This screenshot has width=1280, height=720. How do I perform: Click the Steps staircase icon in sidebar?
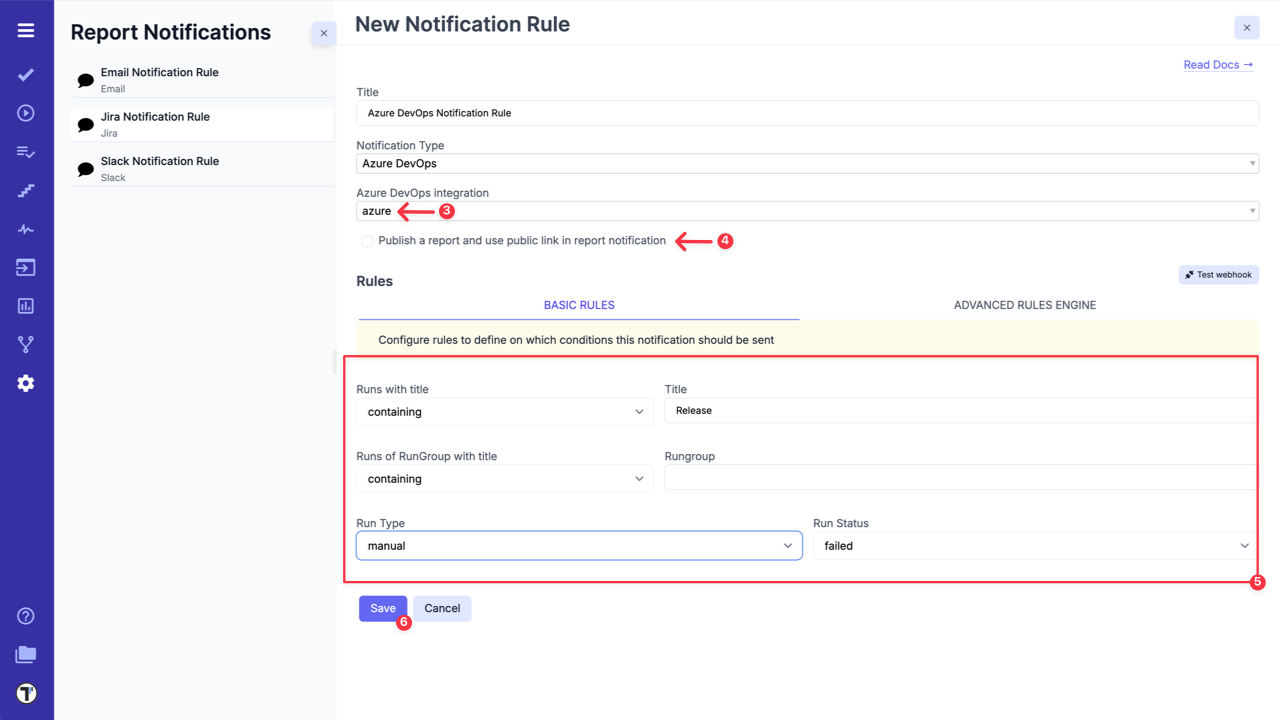(26, 190)
